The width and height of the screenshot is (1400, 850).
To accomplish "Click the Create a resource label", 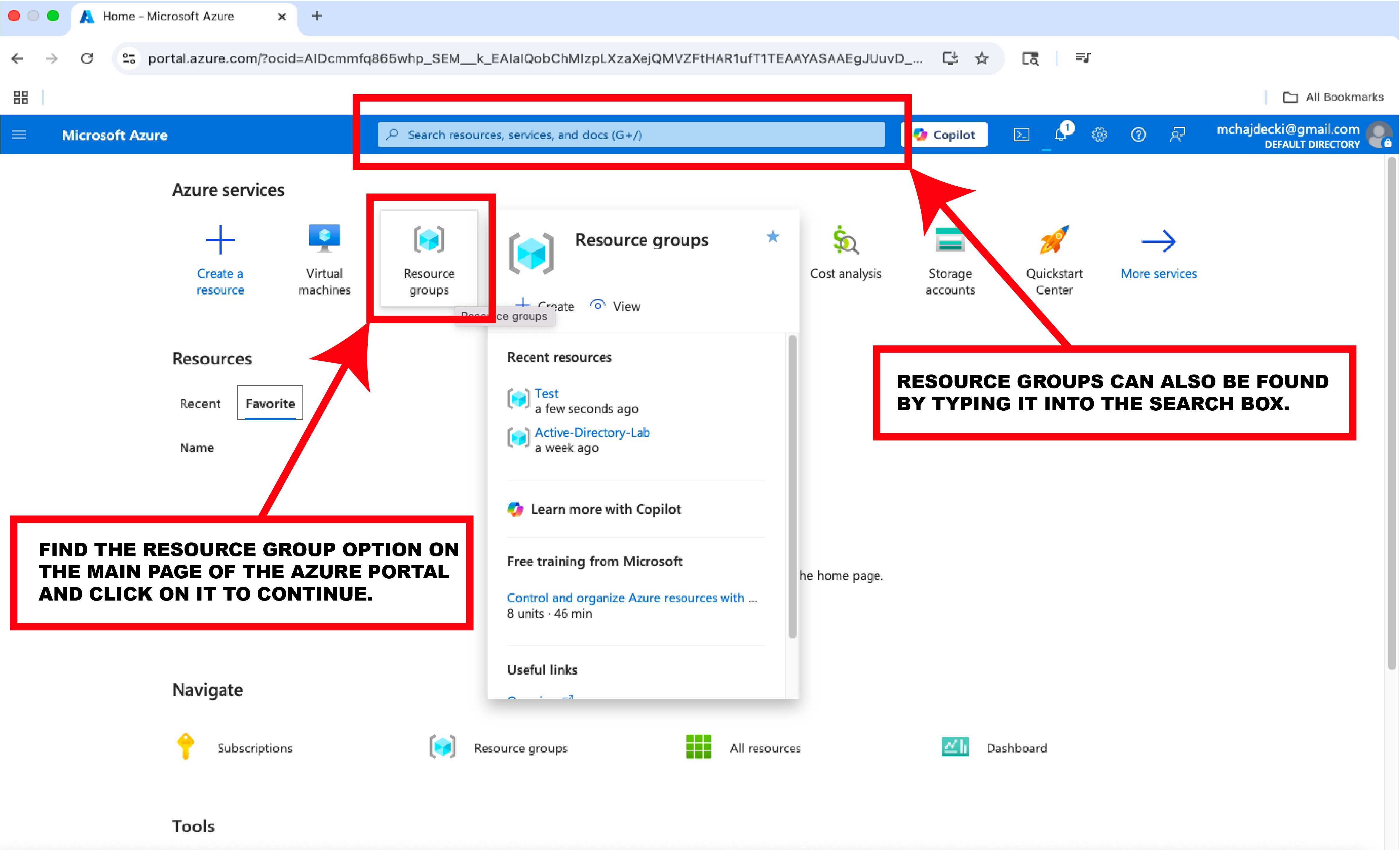I will pos(220,282).
